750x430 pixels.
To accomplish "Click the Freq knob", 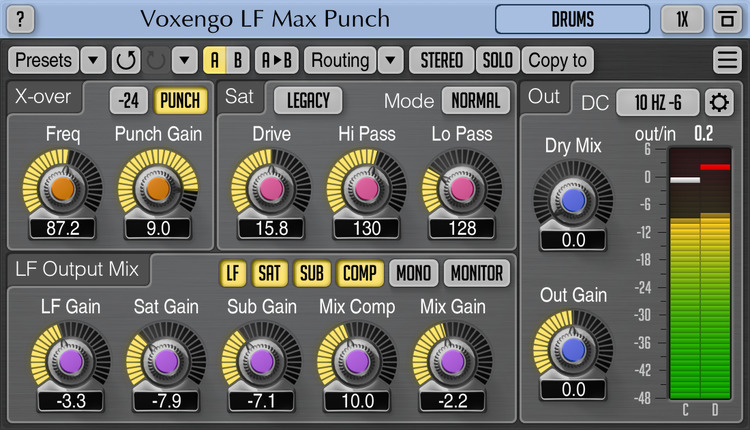I will [x=63, y=188].
